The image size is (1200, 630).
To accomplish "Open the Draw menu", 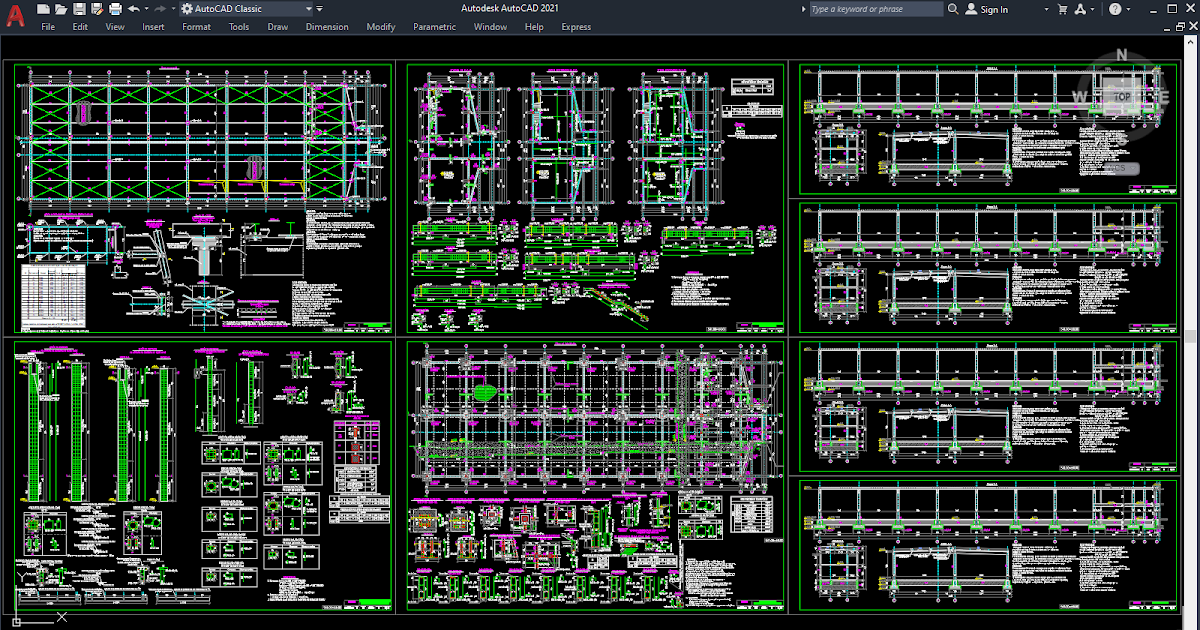I will 277,27.
